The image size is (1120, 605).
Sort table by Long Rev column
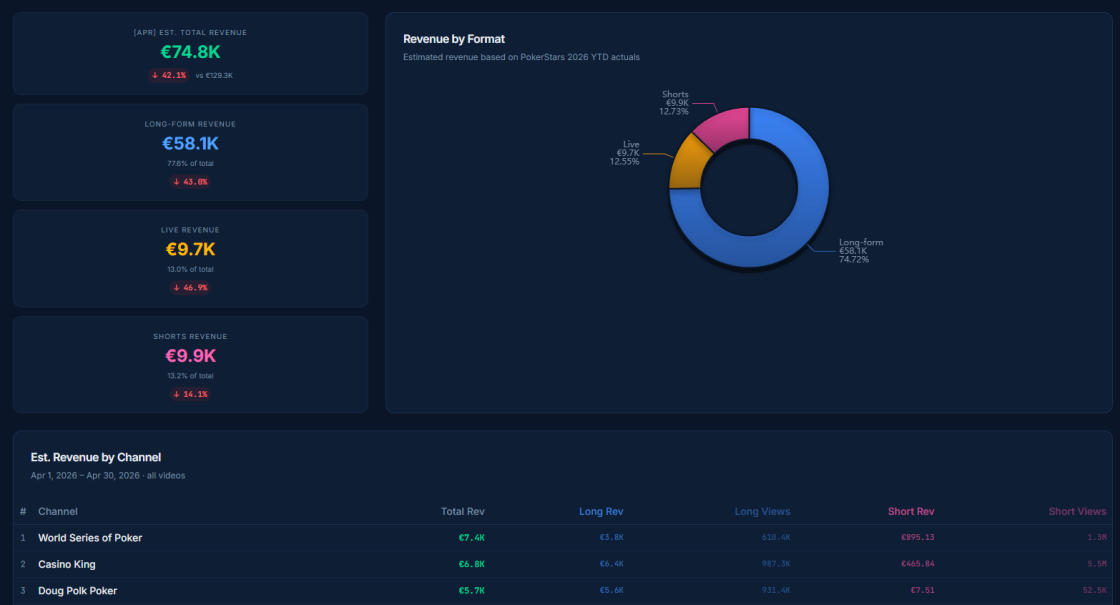(x=601, y=511)
